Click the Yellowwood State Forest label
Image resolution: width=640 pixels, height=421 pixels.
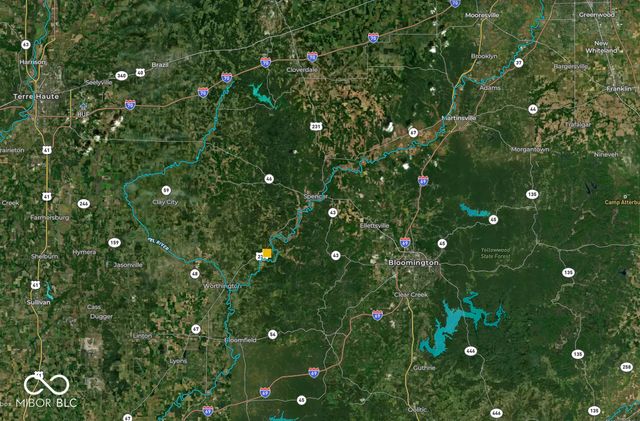point(496,253)
